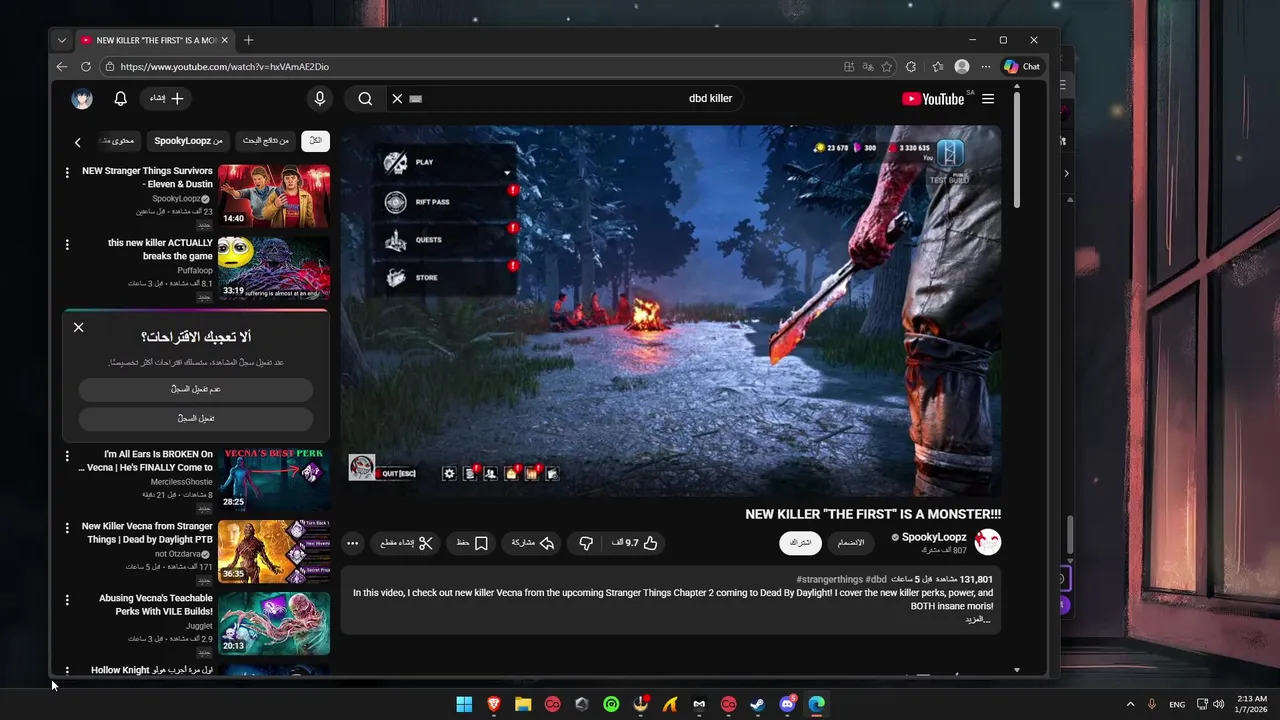Open the 36:35 Vecna PTB thumbnail
The image size is (1280, 720).
[x=274, y=552]
